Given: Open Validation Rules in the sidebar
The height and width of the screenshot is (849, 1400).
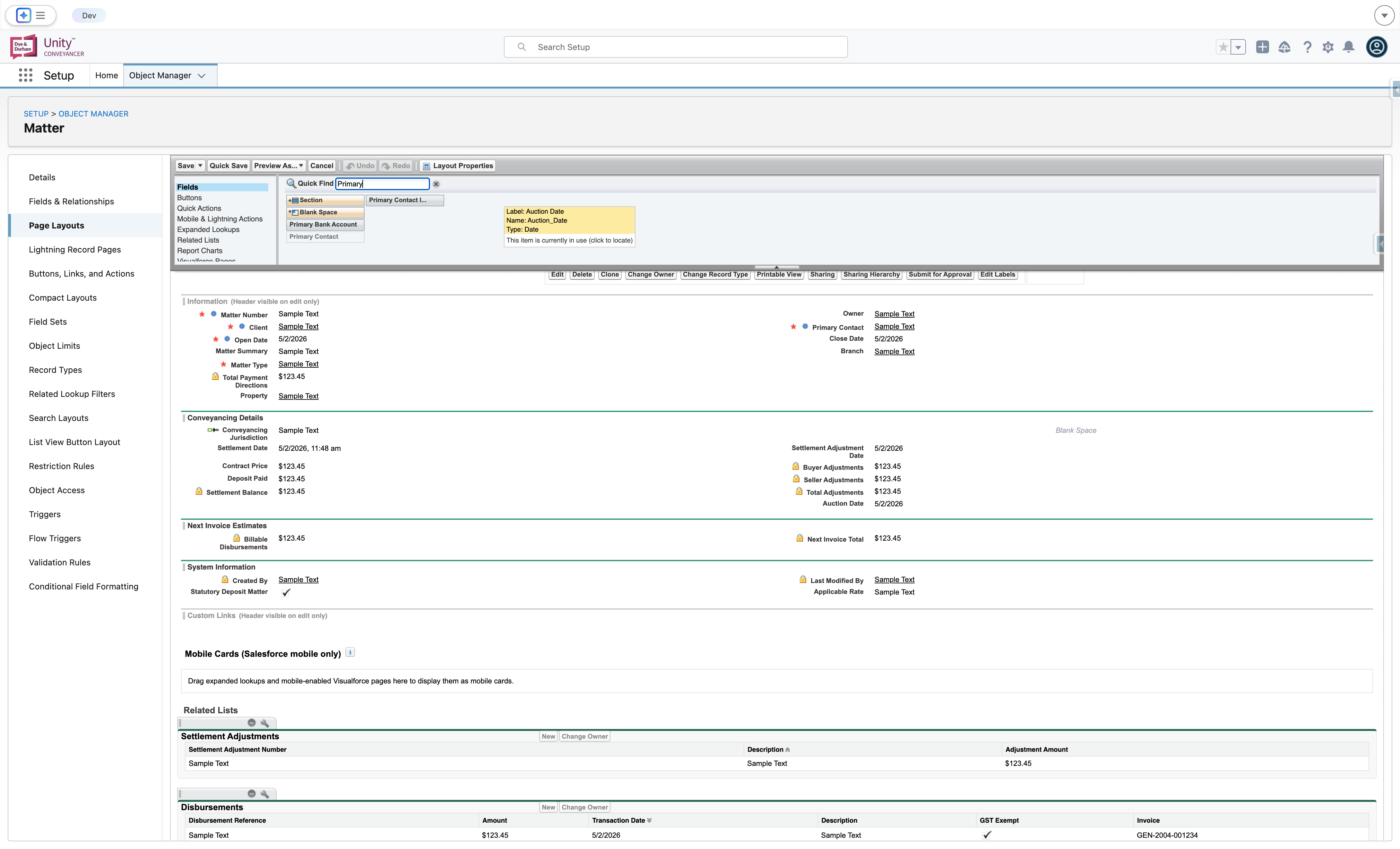Looking at the screenshot, I should click(x=60, y=562).
